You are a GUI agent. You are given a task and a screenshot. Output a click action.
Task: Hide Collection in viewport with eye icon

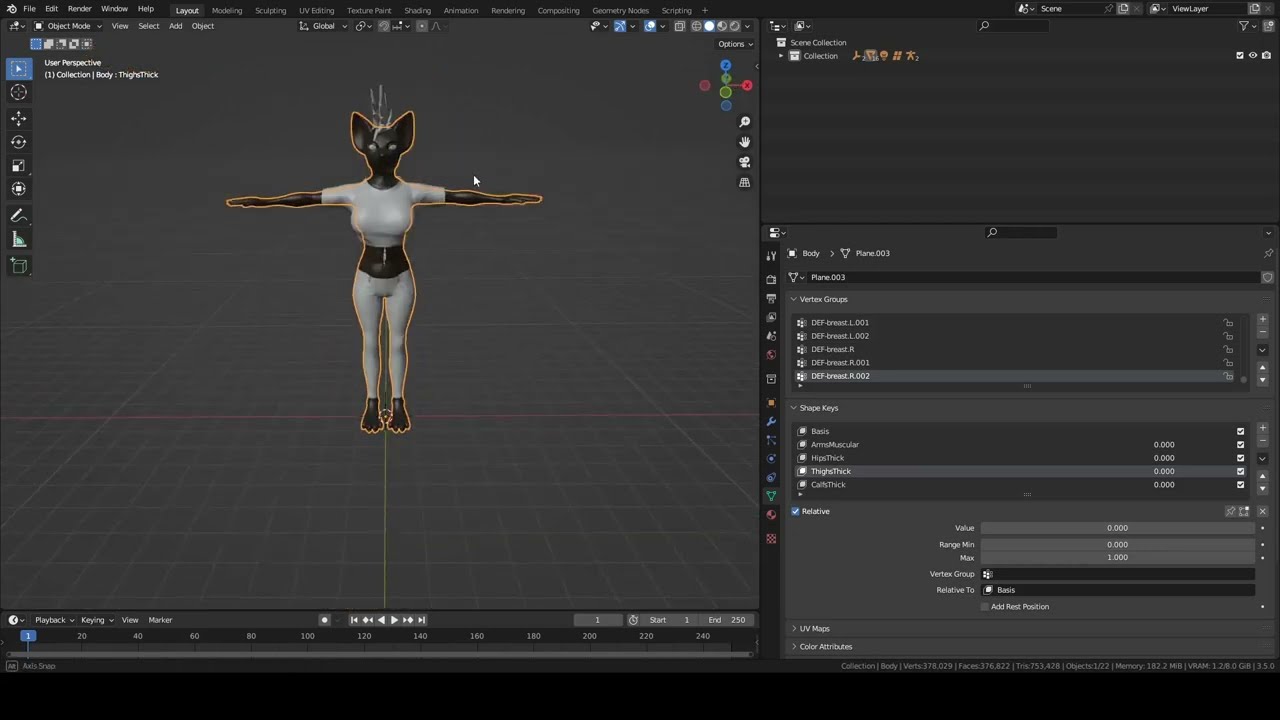(1252, 56)
